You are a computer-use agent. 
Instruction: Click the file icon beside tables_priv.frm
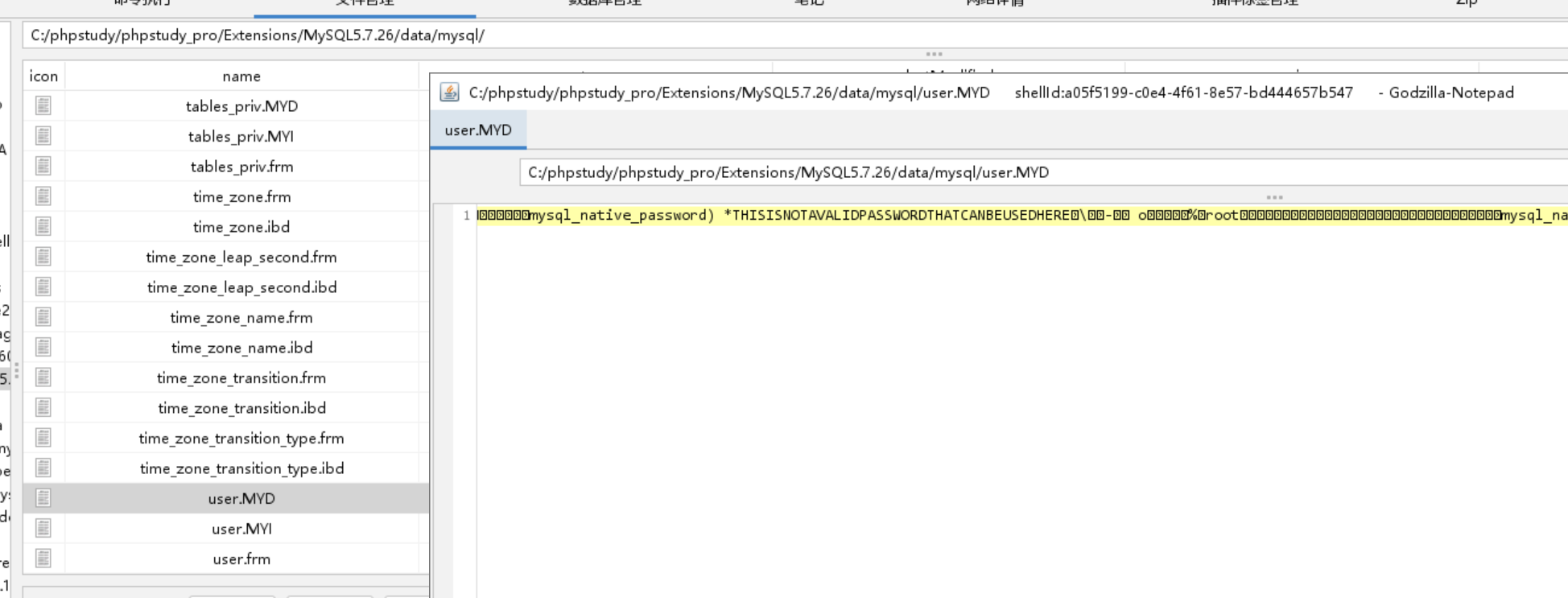pyautogui.click(x=43, y=167)
